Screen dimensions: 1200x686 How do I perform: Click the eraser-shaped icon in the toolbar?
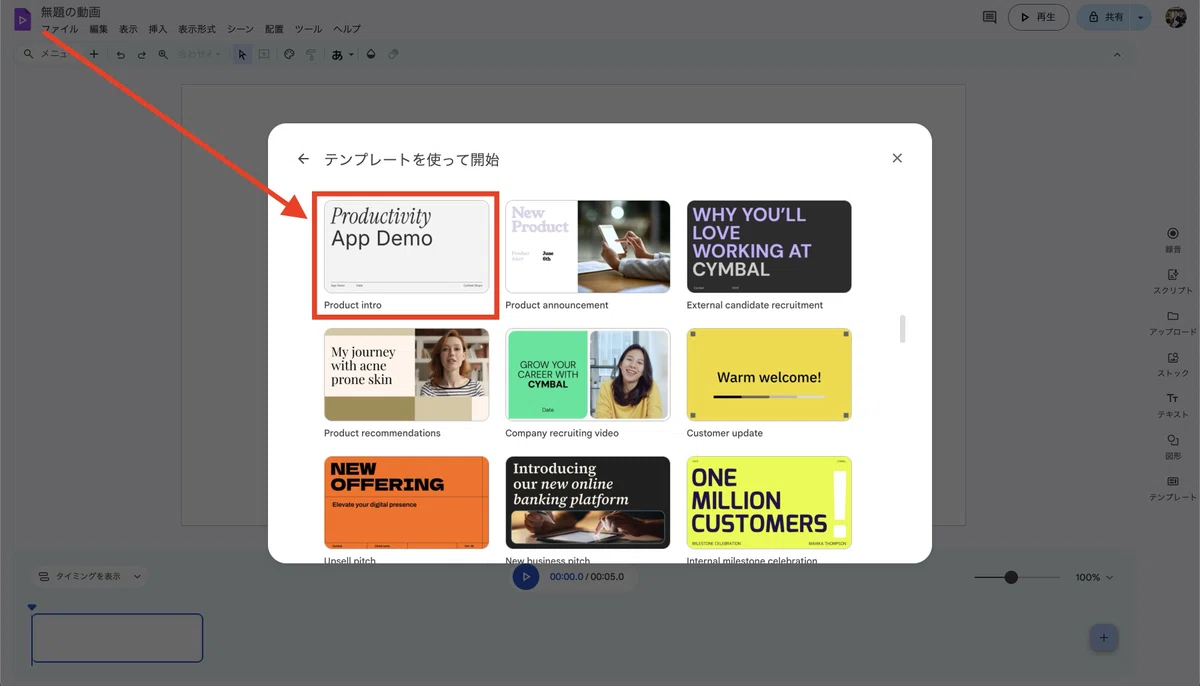pos(393,55)
